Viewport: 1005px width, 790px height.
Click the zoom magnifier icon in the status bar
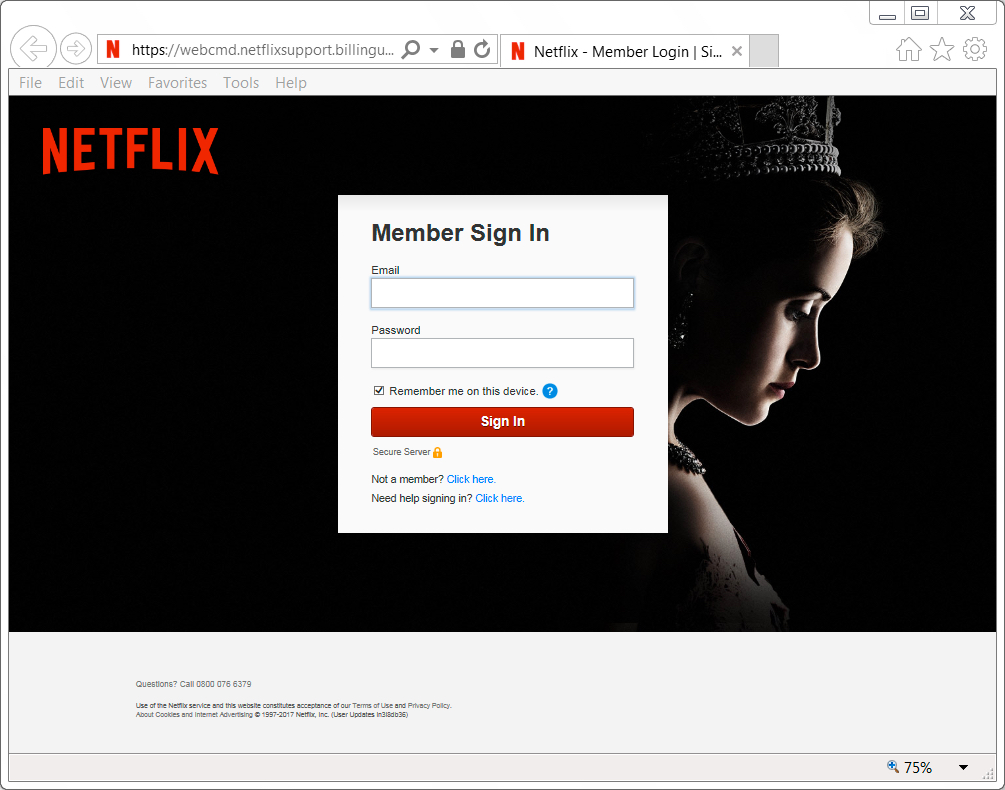[x=893, y=766]
